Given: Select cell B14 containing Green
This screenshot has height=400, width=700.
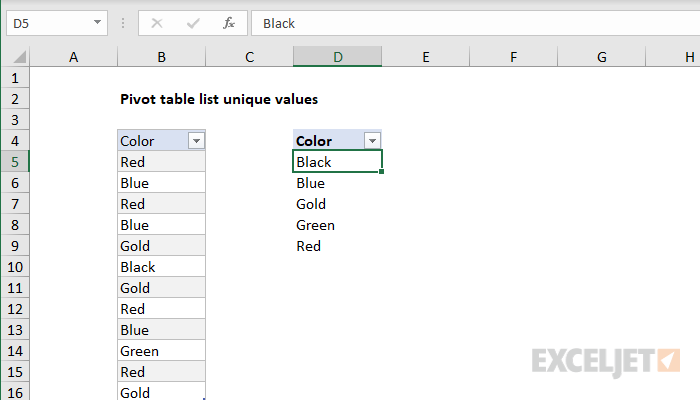Looking at the screenshot, I should click(162, 351).
